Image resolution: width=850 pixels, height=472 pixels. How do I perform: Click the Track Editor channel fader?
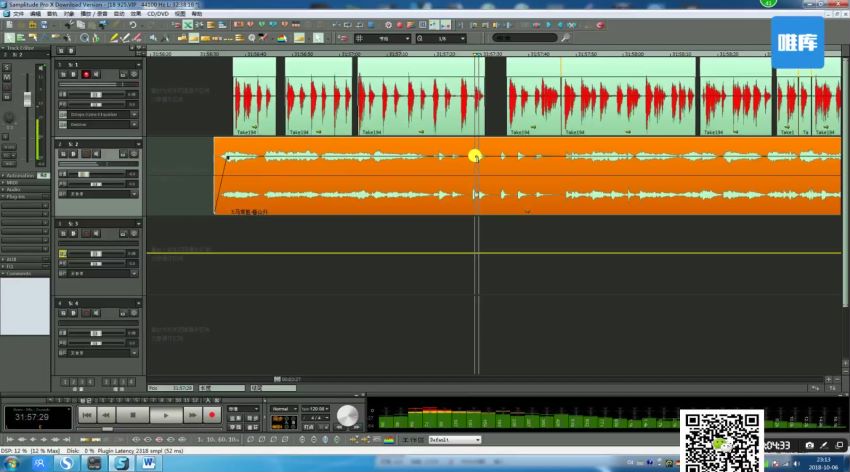(x=27, y=99)
